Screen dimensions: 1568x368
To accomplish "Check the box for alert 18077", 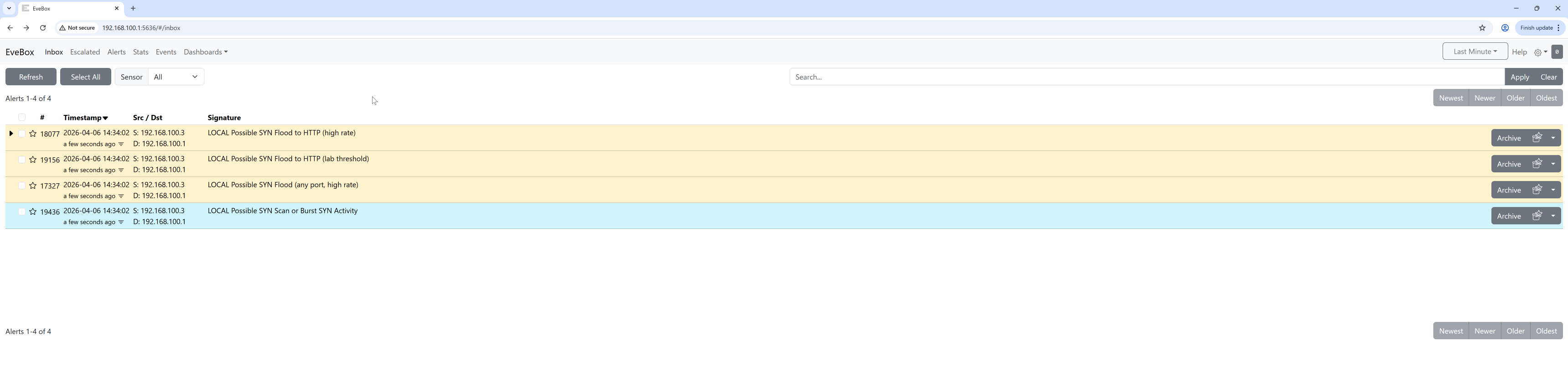I will (22, 134).
